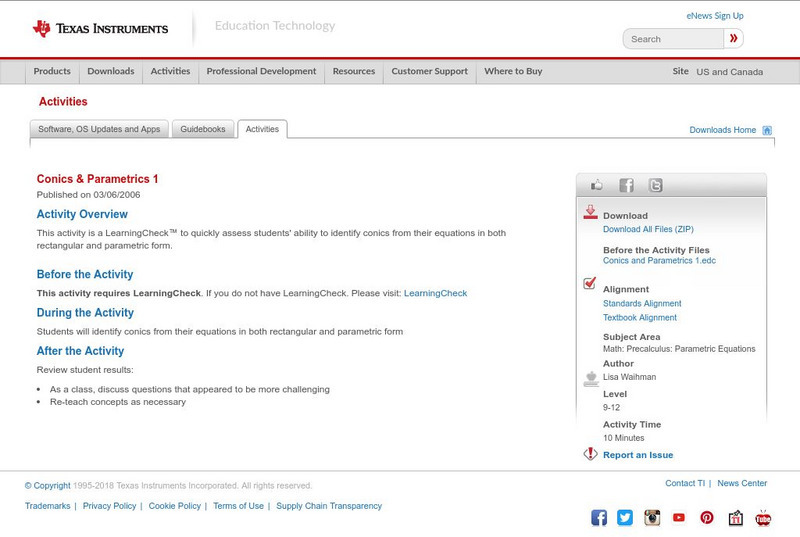Image resolution: width=800 pixels, height=537 pixels.
Task: Click the Re-teach concepts as necessary bullet
Action: click(118, 402)
